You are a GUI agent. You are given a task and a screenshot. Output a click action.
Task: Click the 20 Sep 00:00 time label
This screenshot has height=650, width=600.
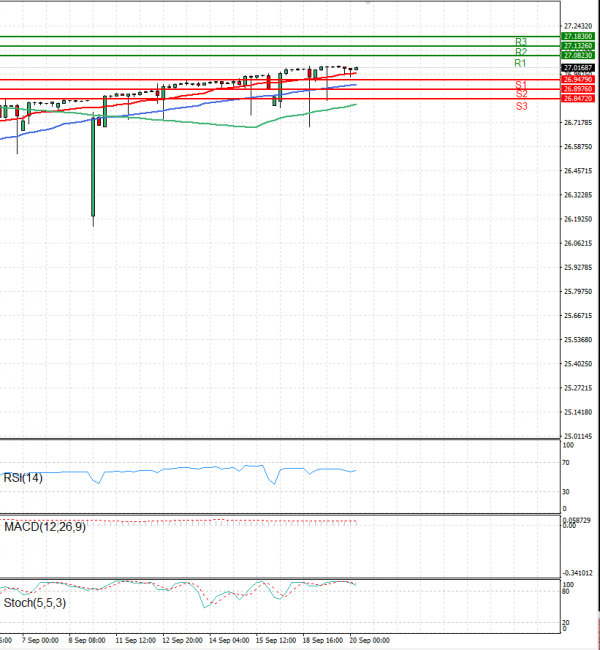pos(367,639)
